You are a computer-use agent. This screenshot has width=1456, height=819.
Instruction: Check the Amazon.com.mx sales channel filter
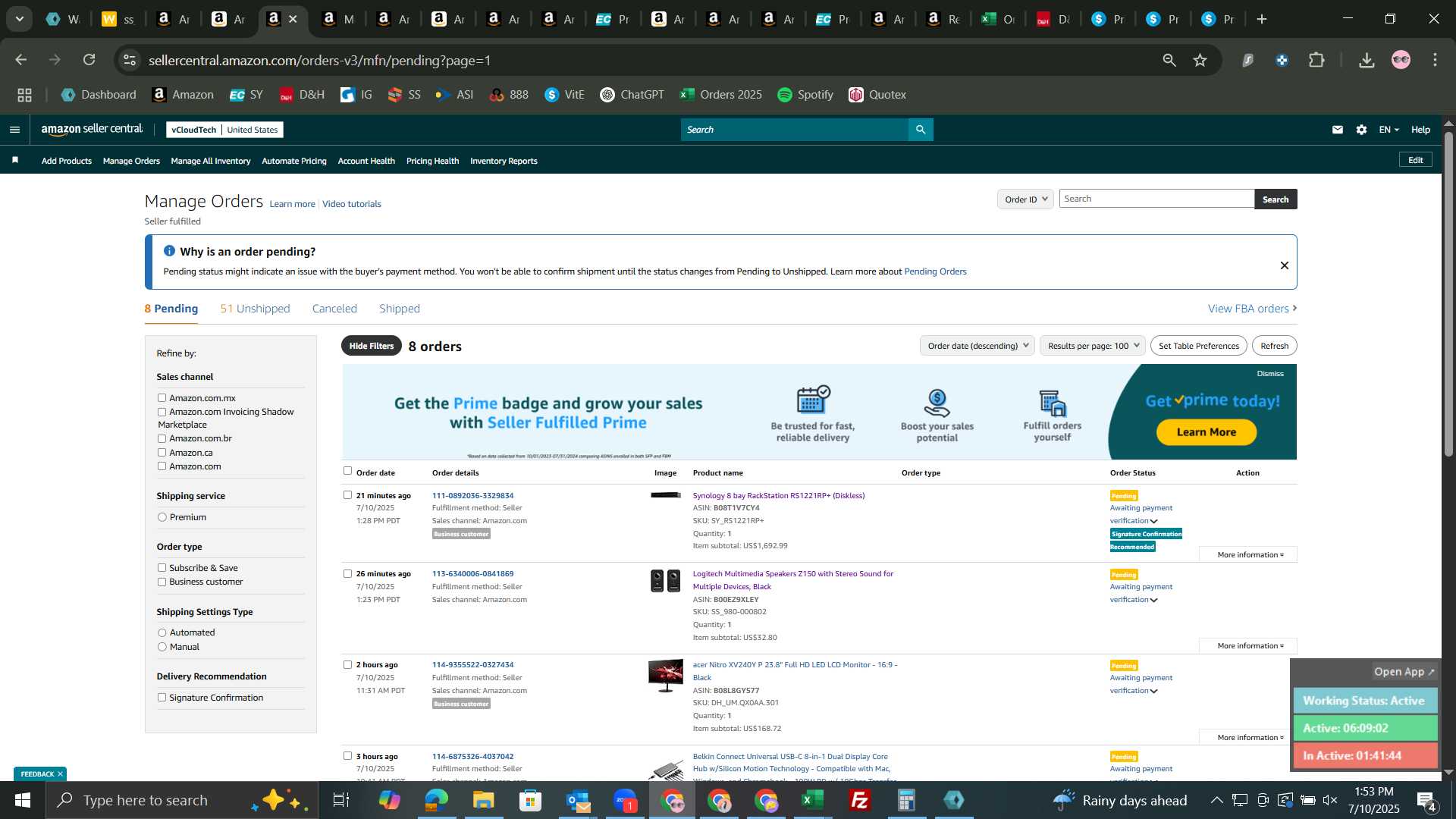pos(162,397)
